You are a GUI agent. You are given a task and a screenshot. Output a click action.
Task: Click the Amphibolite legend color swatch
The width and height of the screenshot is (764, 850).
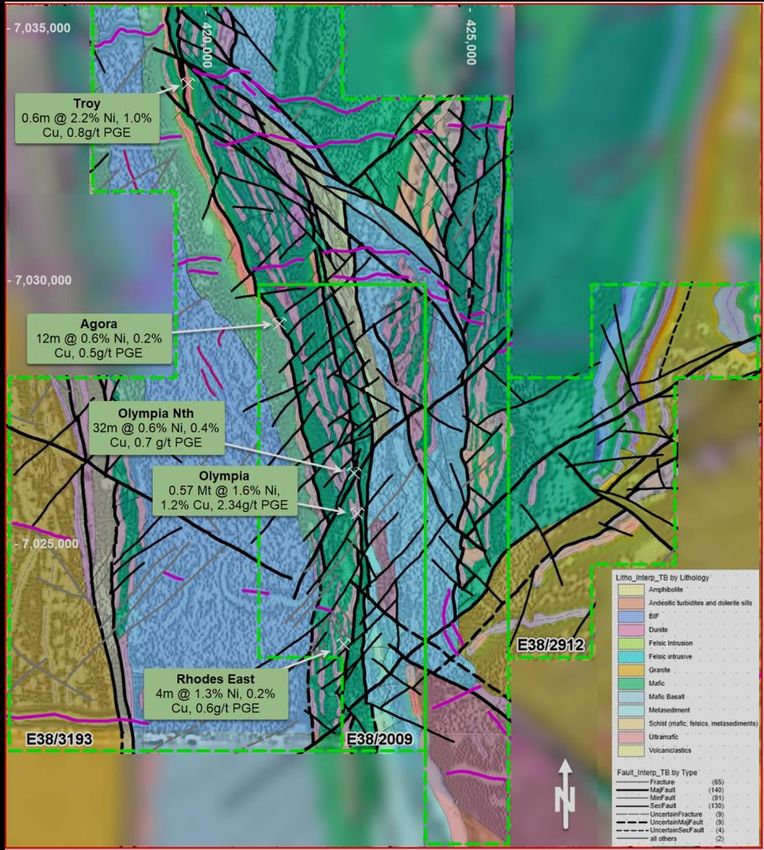pos(629,591)
